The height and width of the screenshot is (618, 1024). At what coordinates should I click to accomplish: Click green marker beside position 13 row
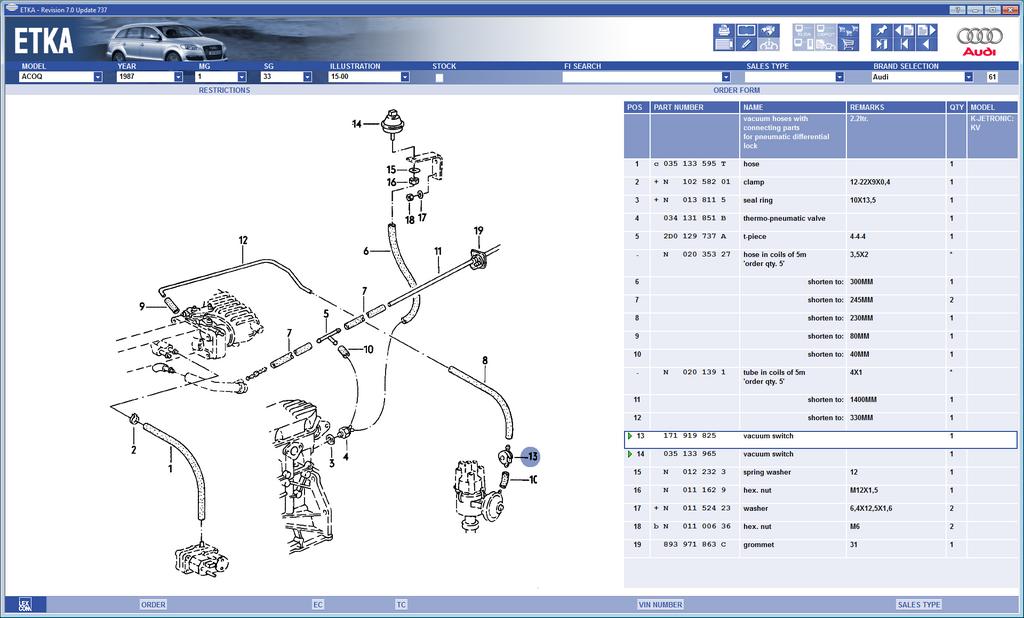[x=630, y=437]
